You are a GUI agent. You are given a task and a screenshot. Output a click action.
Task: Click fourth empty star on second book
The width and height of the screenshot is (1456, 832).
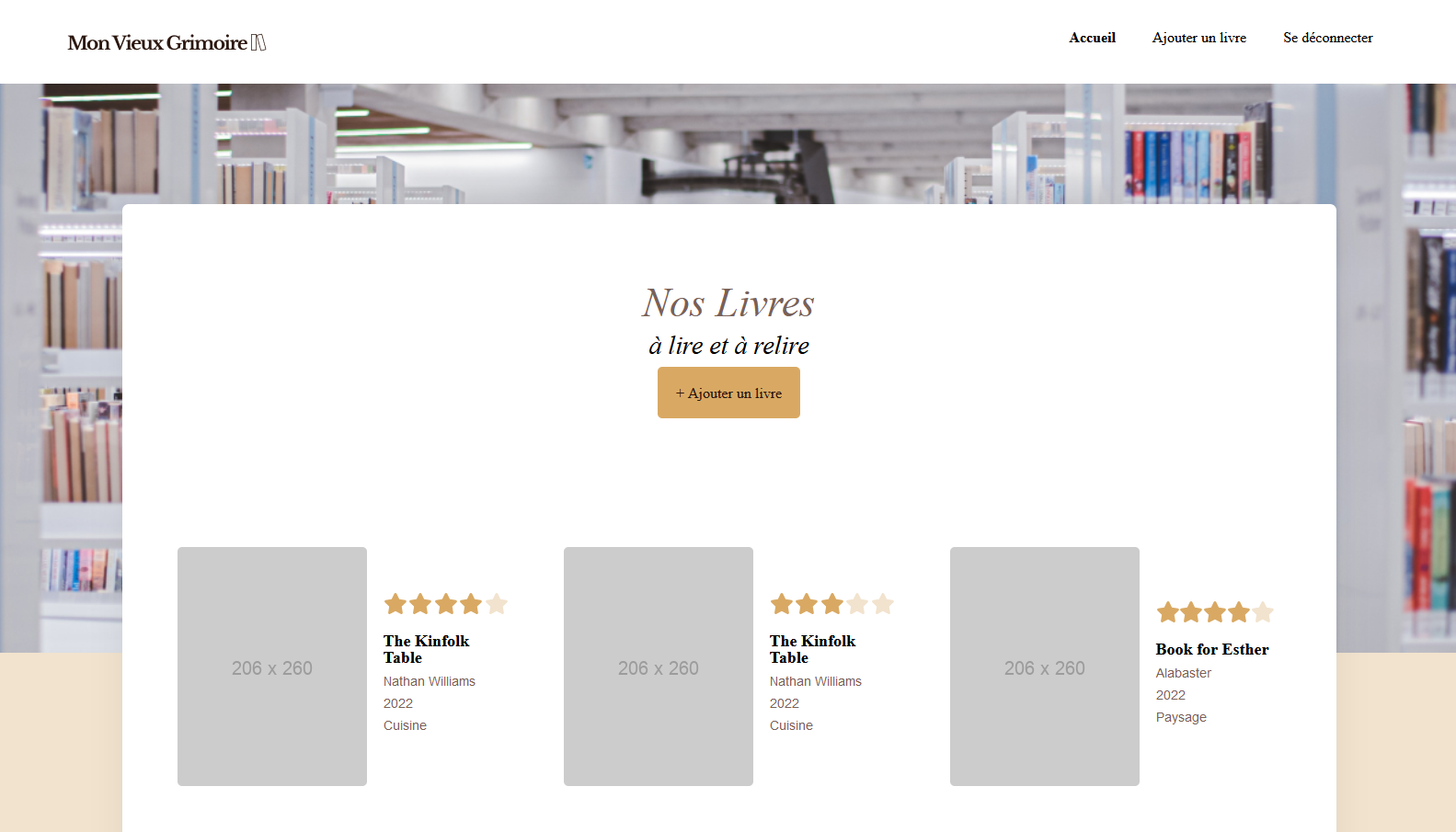(857, 604)
